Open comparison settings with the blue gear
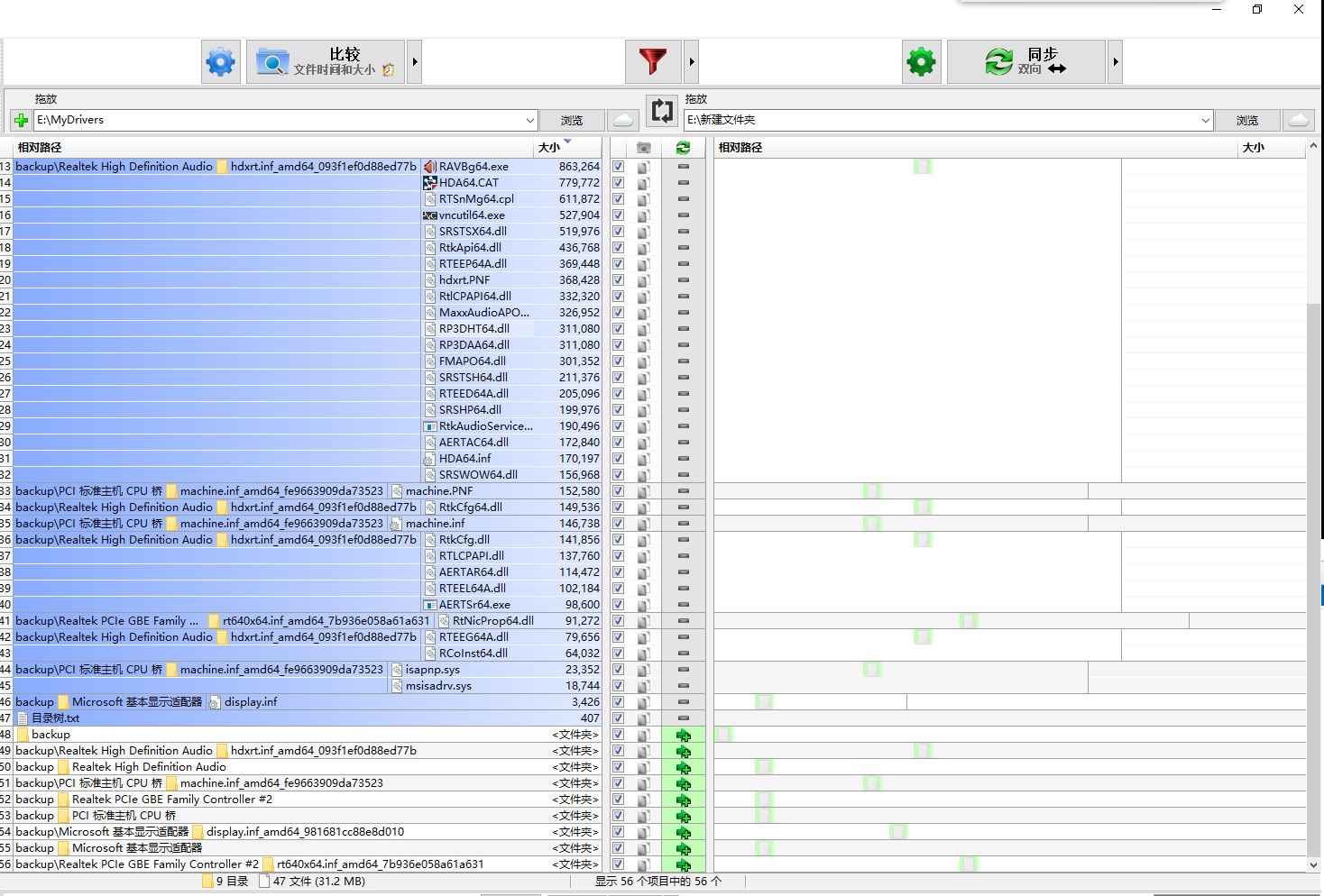This screenshot has height=896, width=1324. (x=221, y=62)
